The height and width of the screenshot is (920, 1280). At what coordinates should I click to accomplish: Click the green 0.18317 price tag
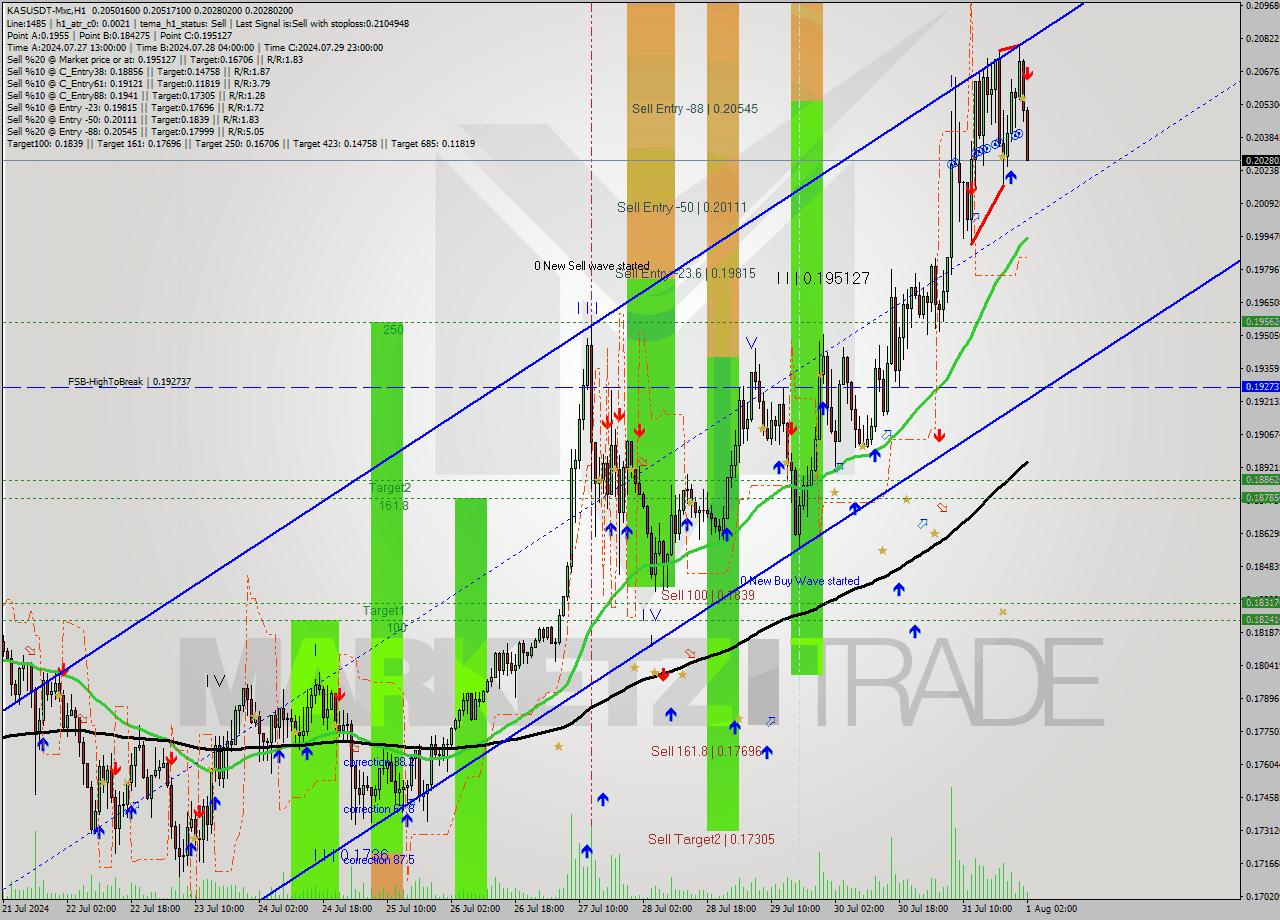pyautogui.click(x=1260, y=602)
